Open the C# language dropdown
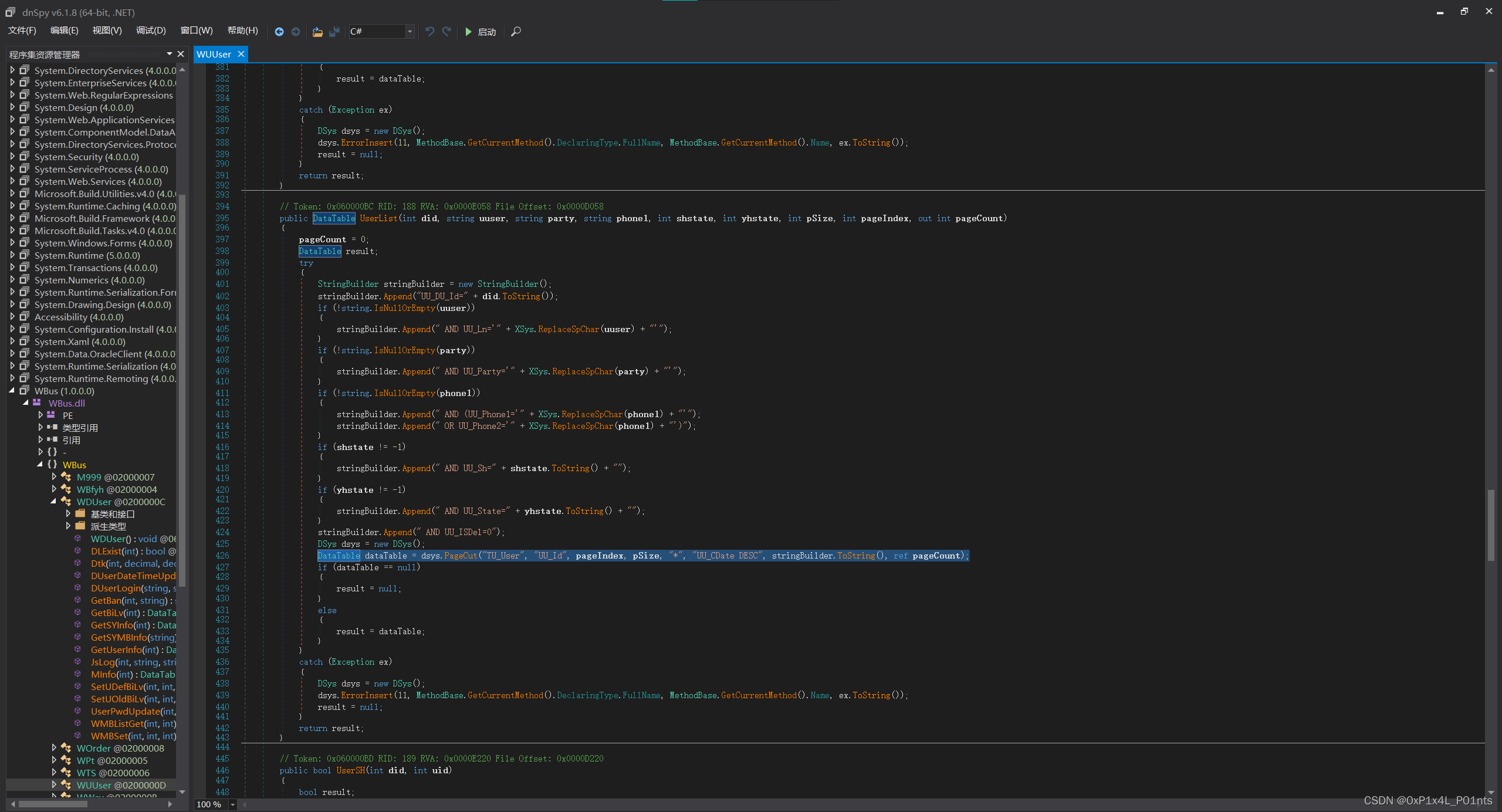The height and width of the screenshot is (812, 1502). pos(410,32)
